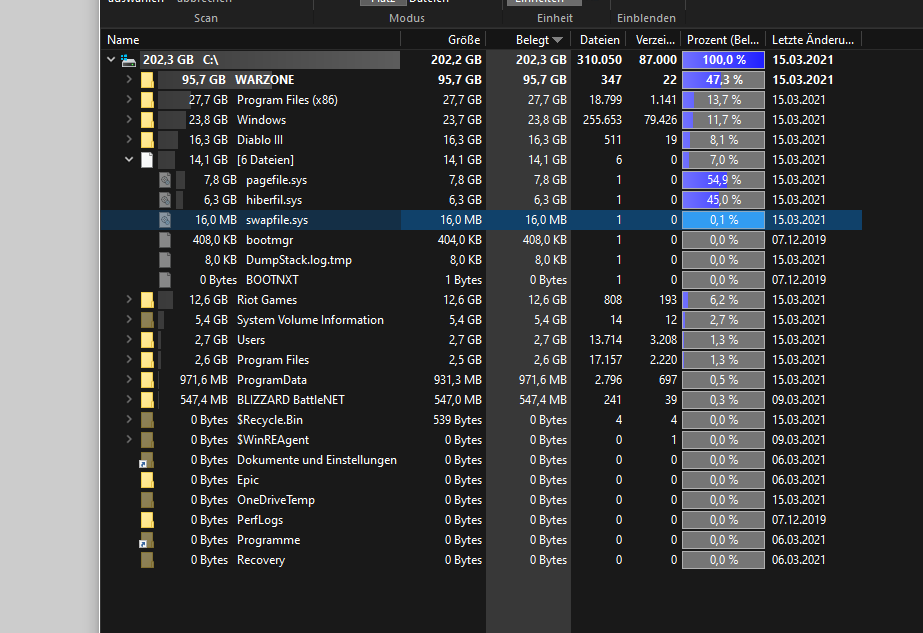
Task: Sort by the Verzei... column header
Action: (652, 39)
